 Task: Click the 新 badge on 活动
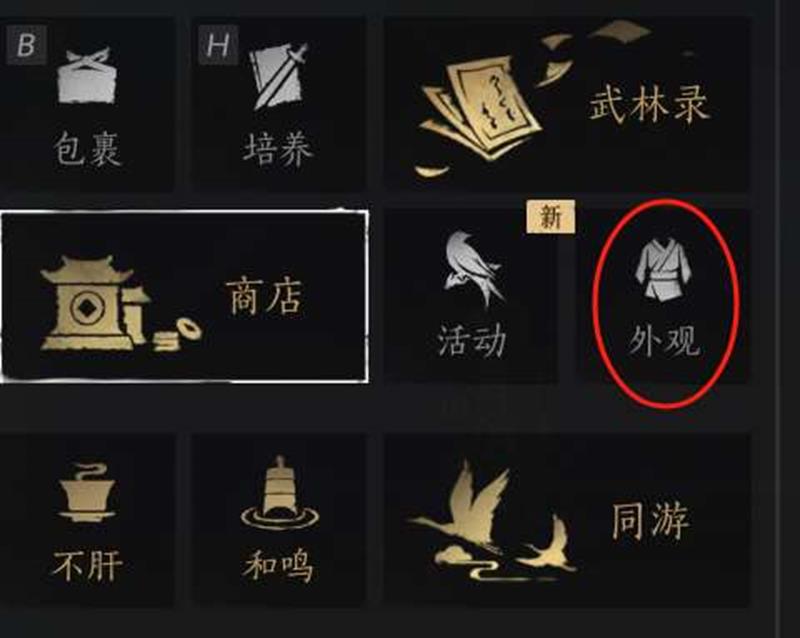pos(551,217)
